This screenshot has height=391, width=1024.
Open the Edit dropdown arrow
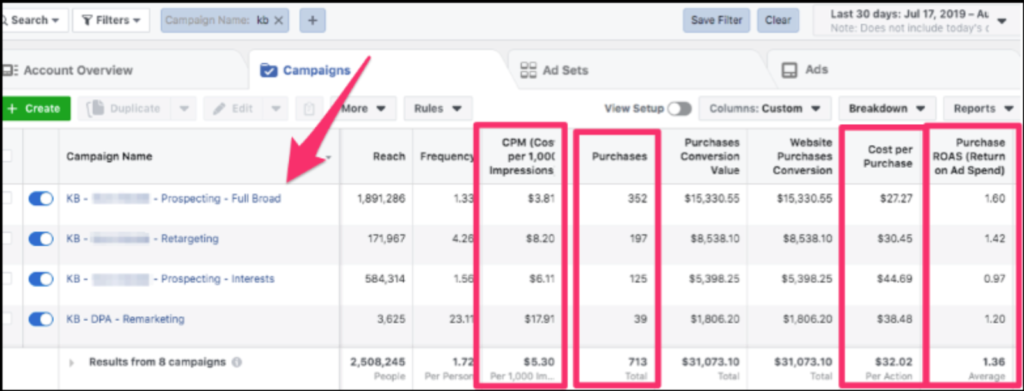click(276, 108)
